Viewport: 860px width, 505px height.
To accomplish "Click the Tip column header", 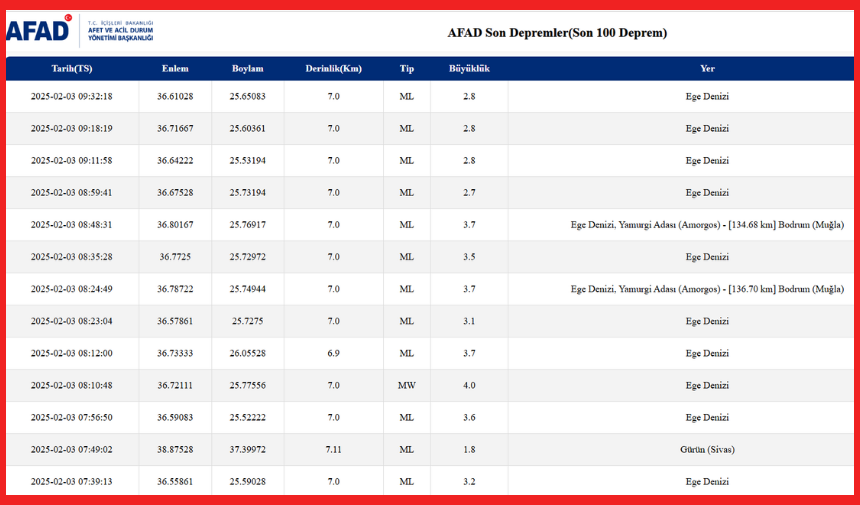I will coord(406,69).
